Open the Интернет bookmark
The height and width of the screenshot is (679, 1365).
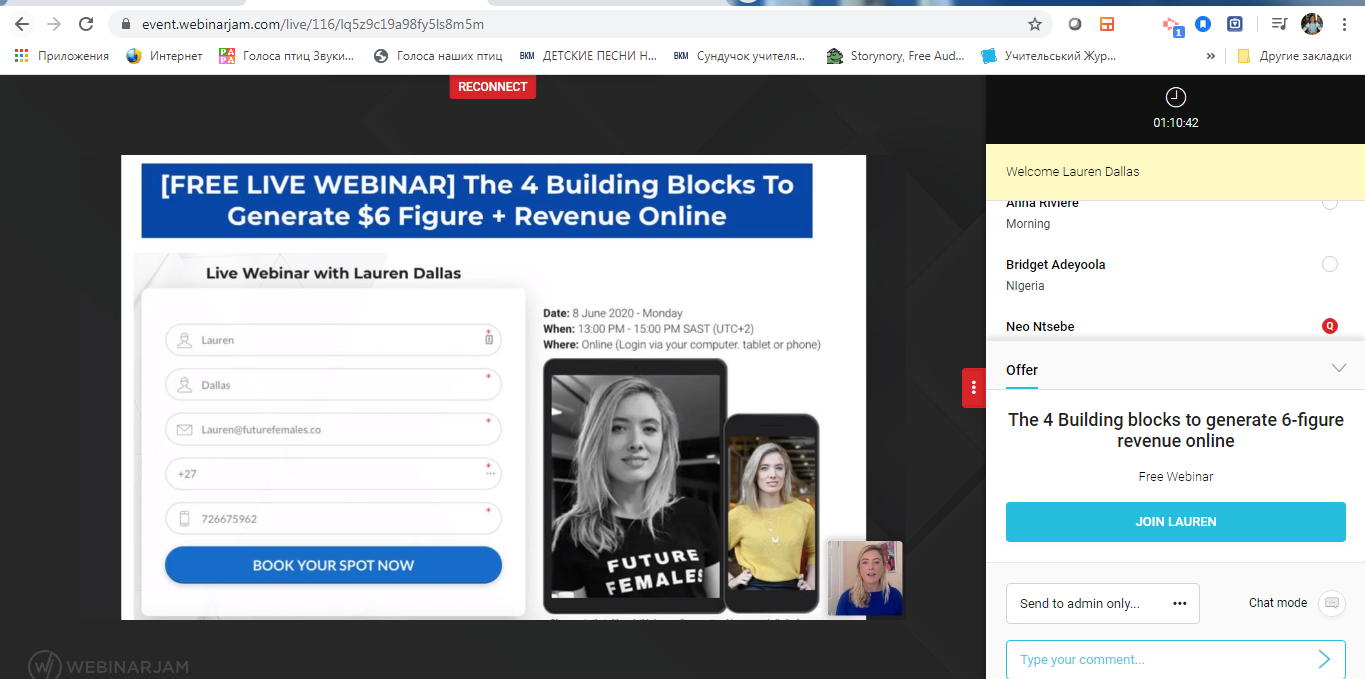point(165,56)
